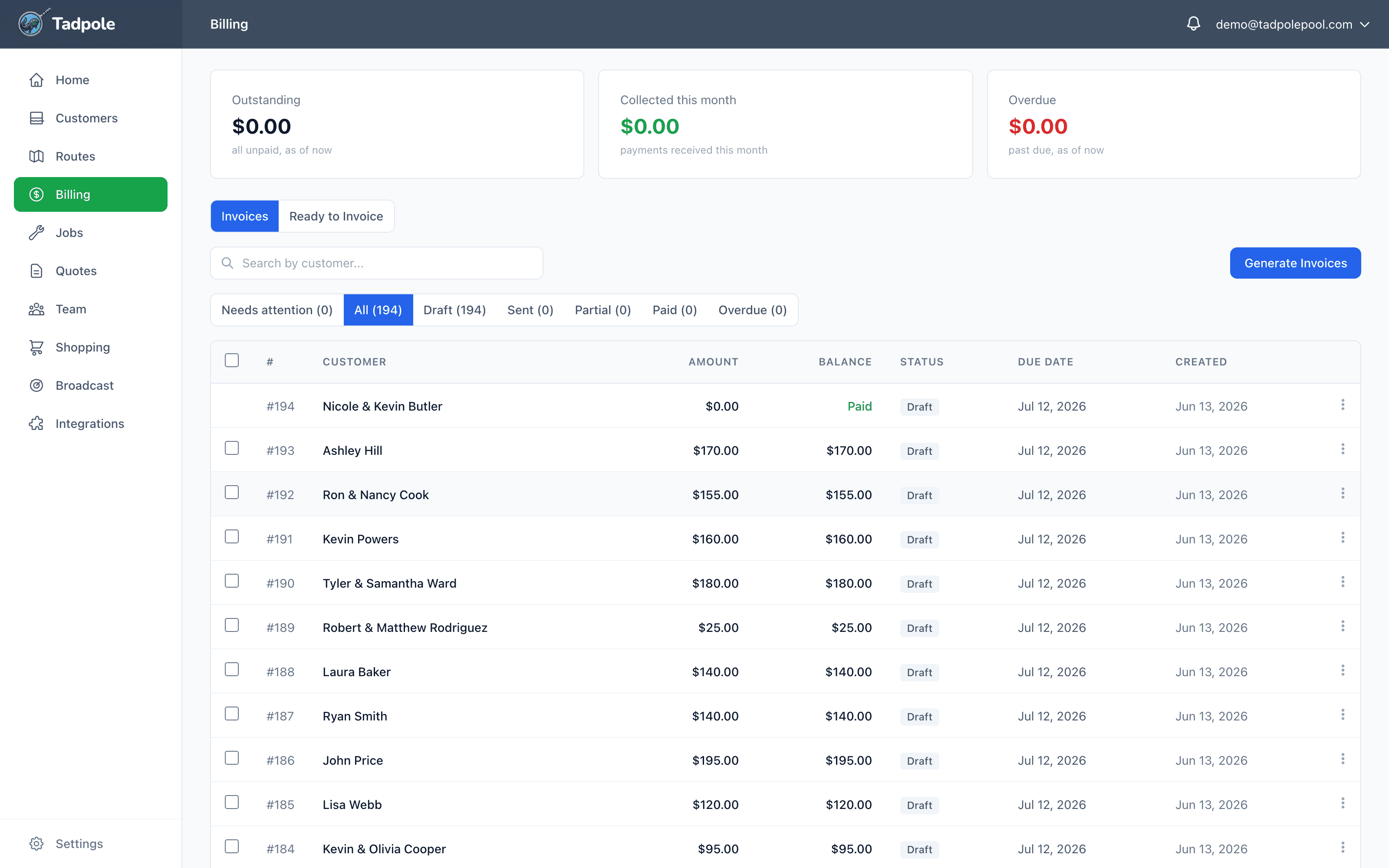This screenshot has height=868, width=1389.
Task: Filter by Needs attention (0)
Action: (x=277, y=310)
